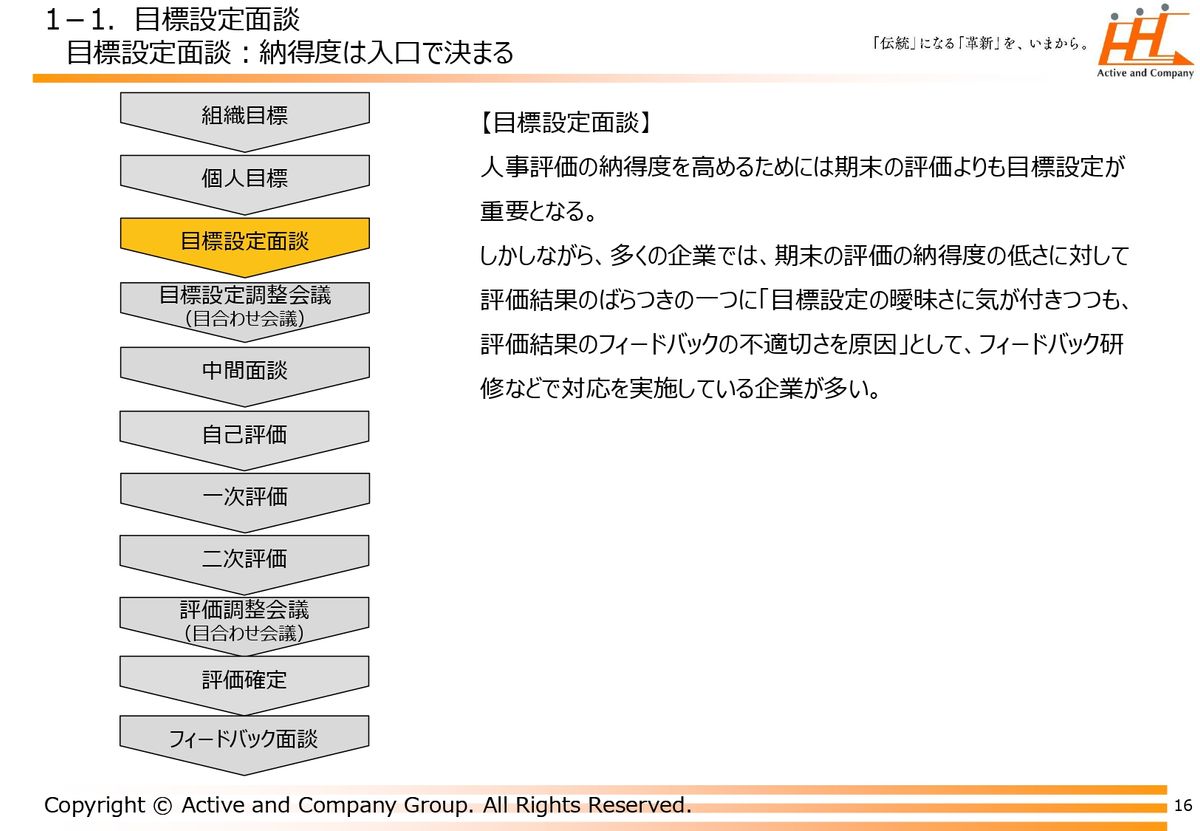Image resolution: width=1200 pixels, height=831 pixels.
Task: Choose the 自己評価 flow step
Action: point(245,434)
